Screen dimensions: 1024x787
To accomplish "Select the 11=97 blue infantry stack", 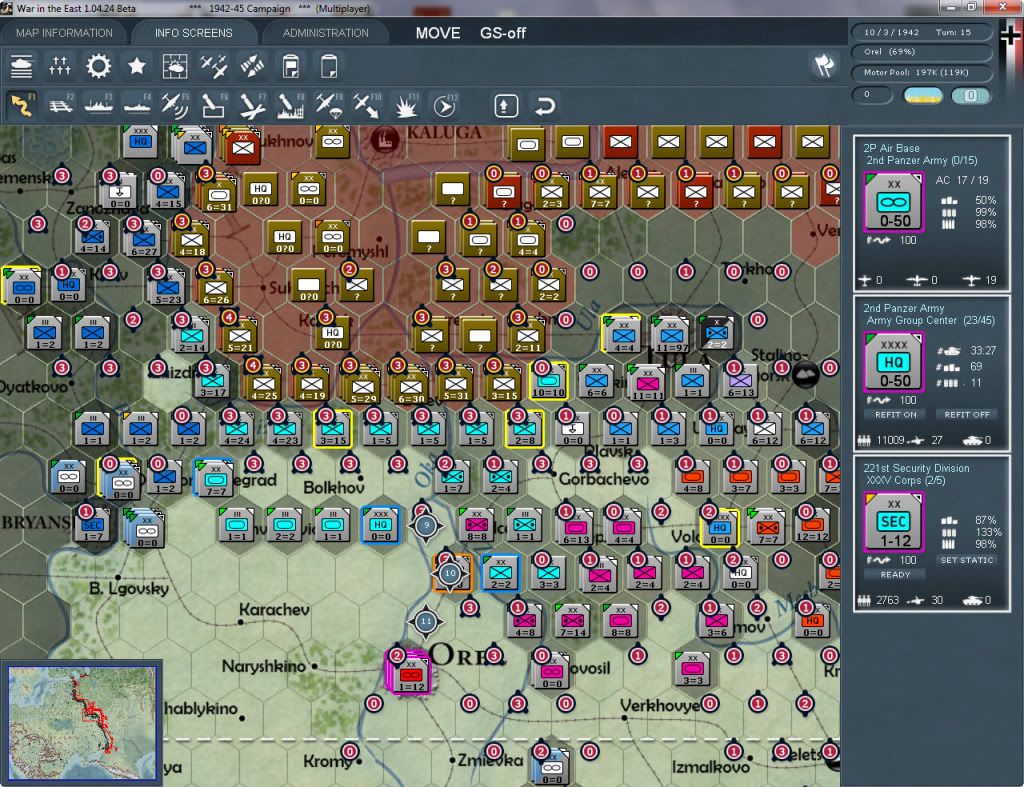I will tap(671, 333).
